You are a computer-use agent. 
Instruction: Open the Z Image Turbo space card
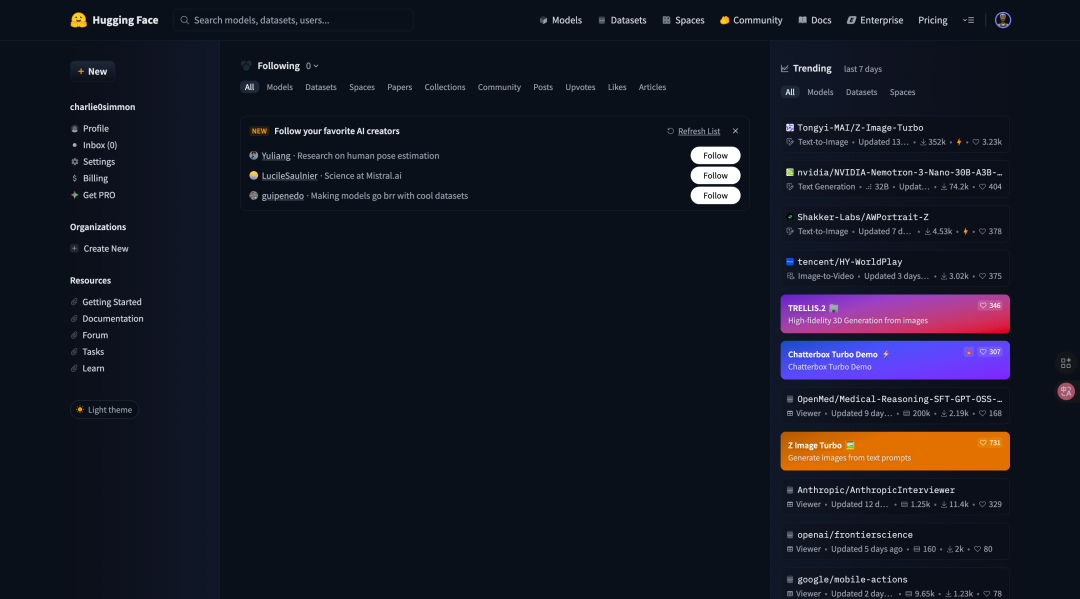point(895,451)
